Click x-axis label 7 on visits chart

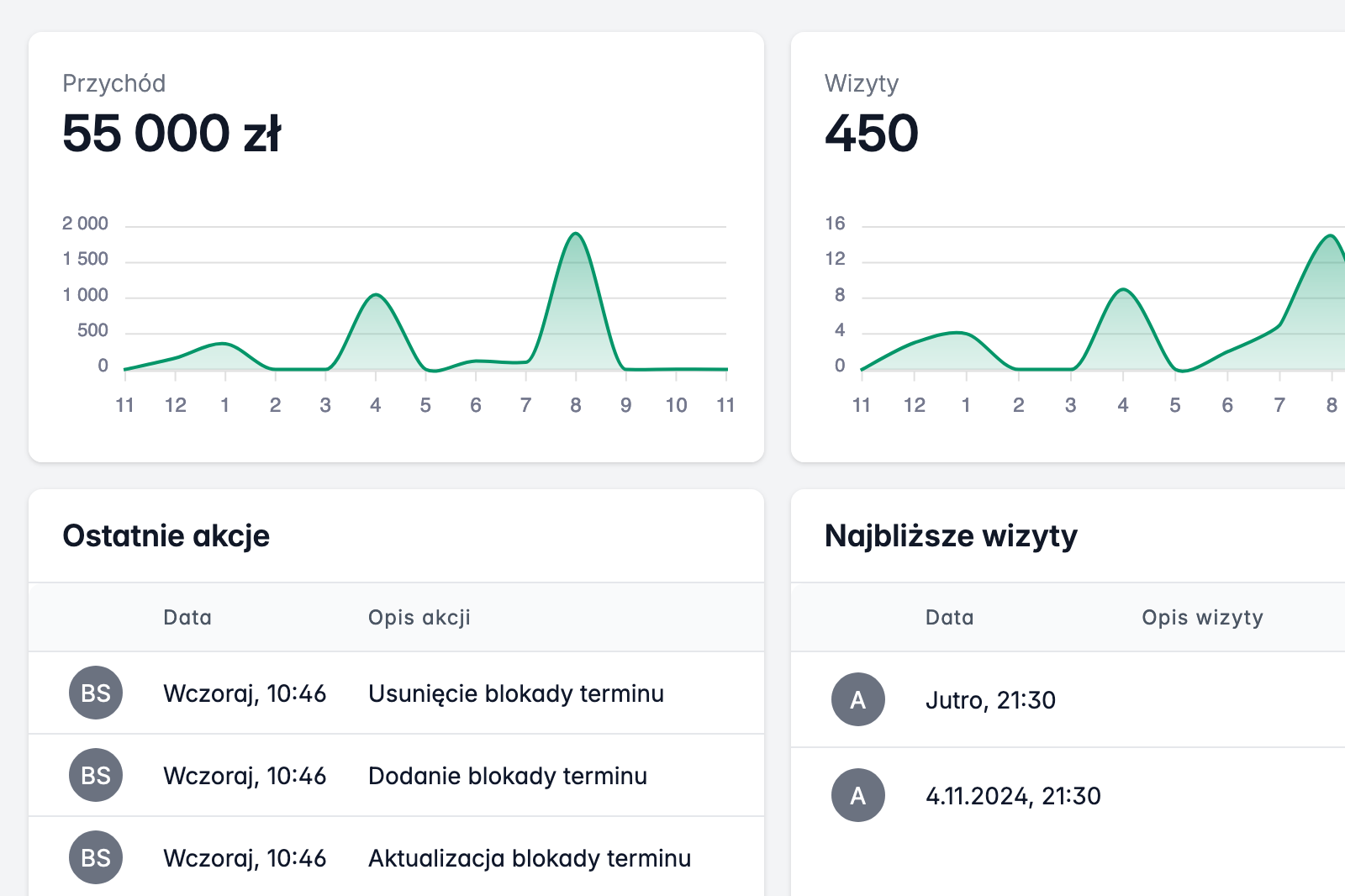(x=1279, y=405)
